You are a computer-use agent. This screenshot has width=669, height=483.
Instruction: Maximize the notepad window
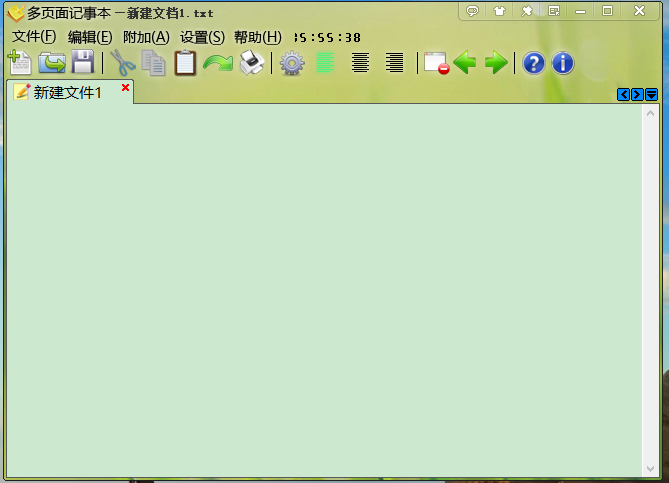(608, 11)
